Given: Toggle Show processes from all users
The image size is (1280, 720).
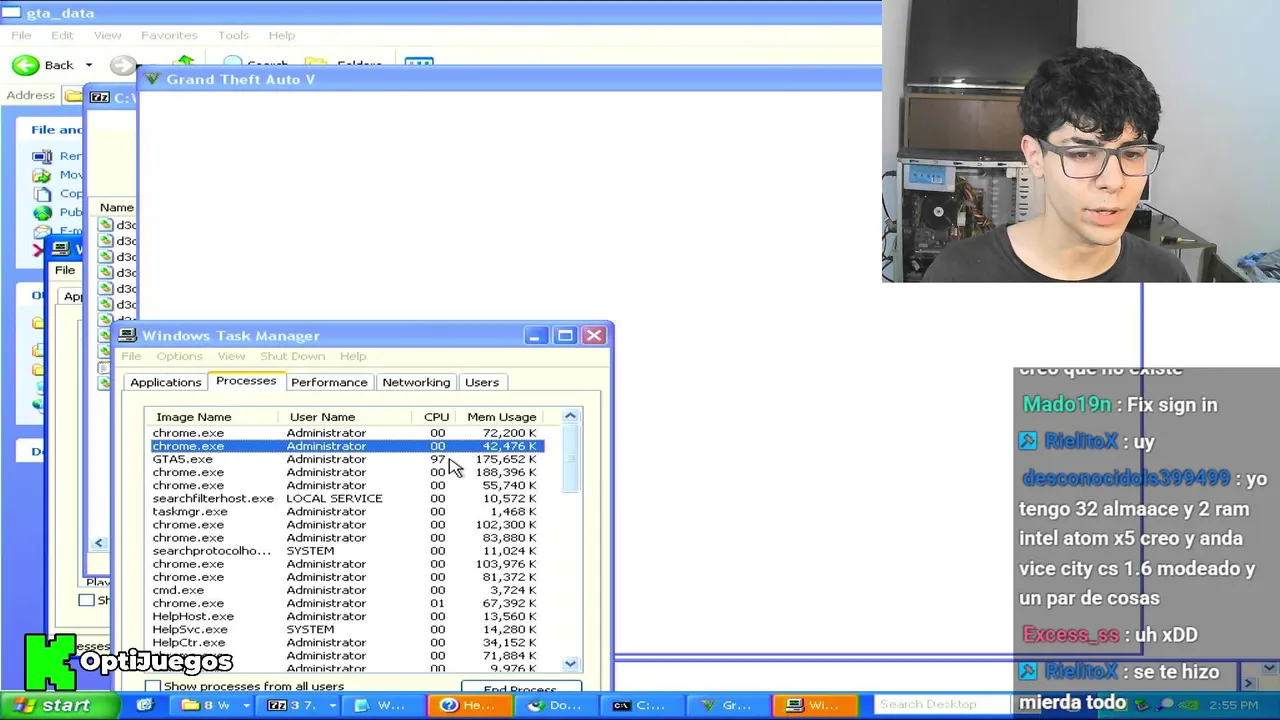Looking at the screenshot, I should pos(153,686).
